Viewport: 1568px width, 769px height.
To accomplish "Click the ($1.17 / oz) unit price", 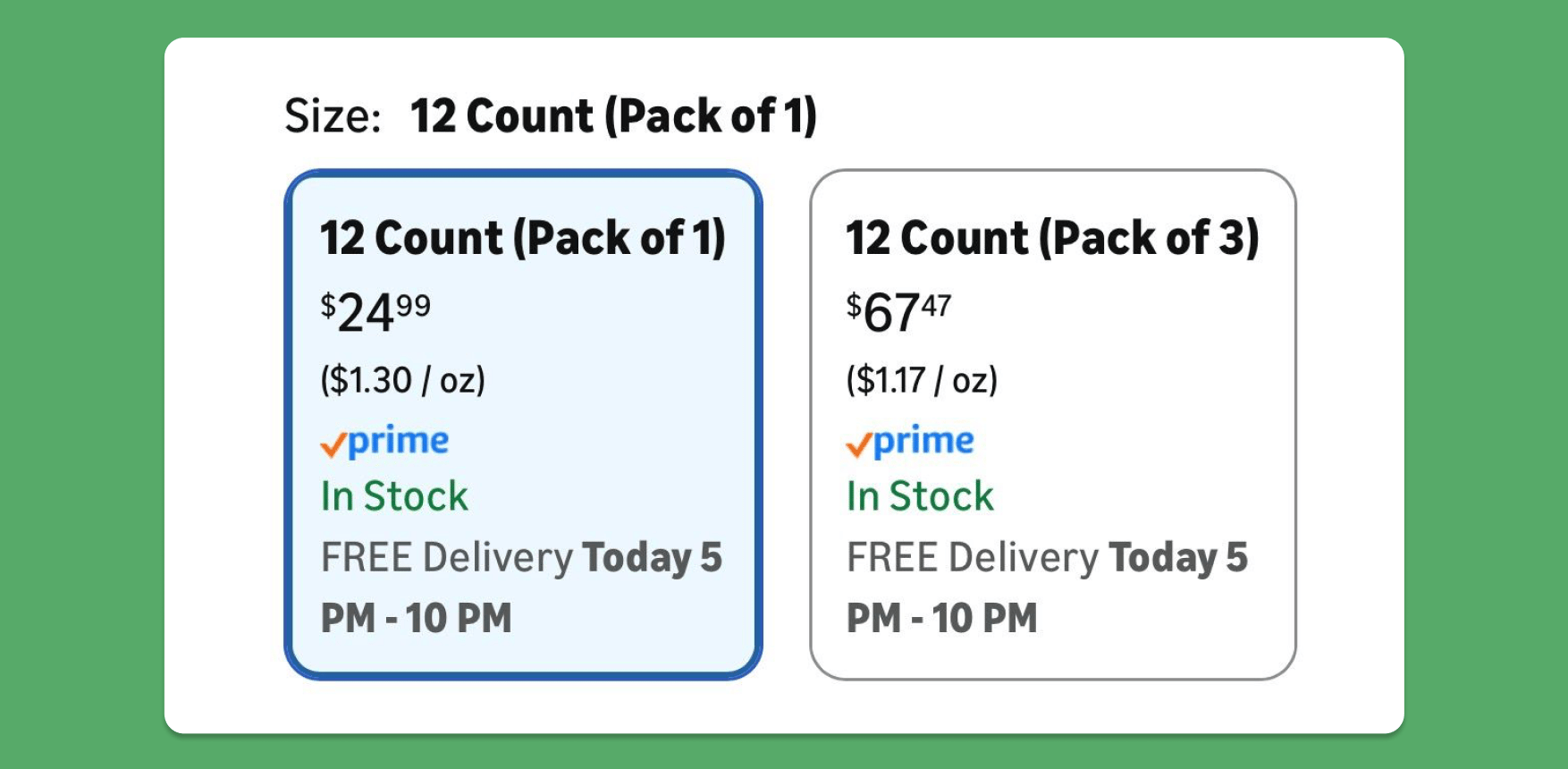I will click(x=922, y=380).
